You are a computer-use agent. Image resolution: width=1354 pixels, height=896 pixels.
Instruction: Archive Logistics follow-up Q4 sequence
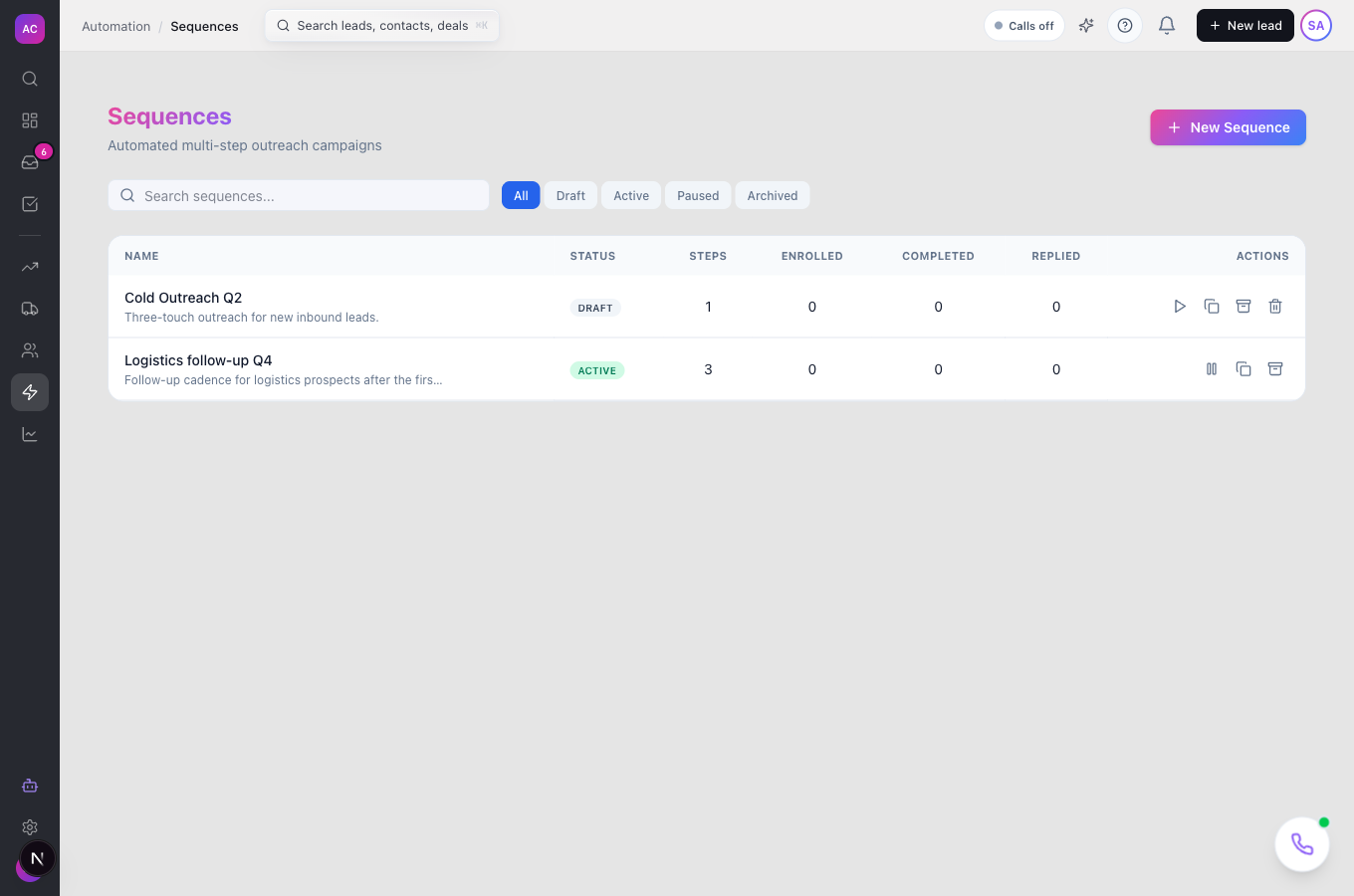pos(1275,369)
